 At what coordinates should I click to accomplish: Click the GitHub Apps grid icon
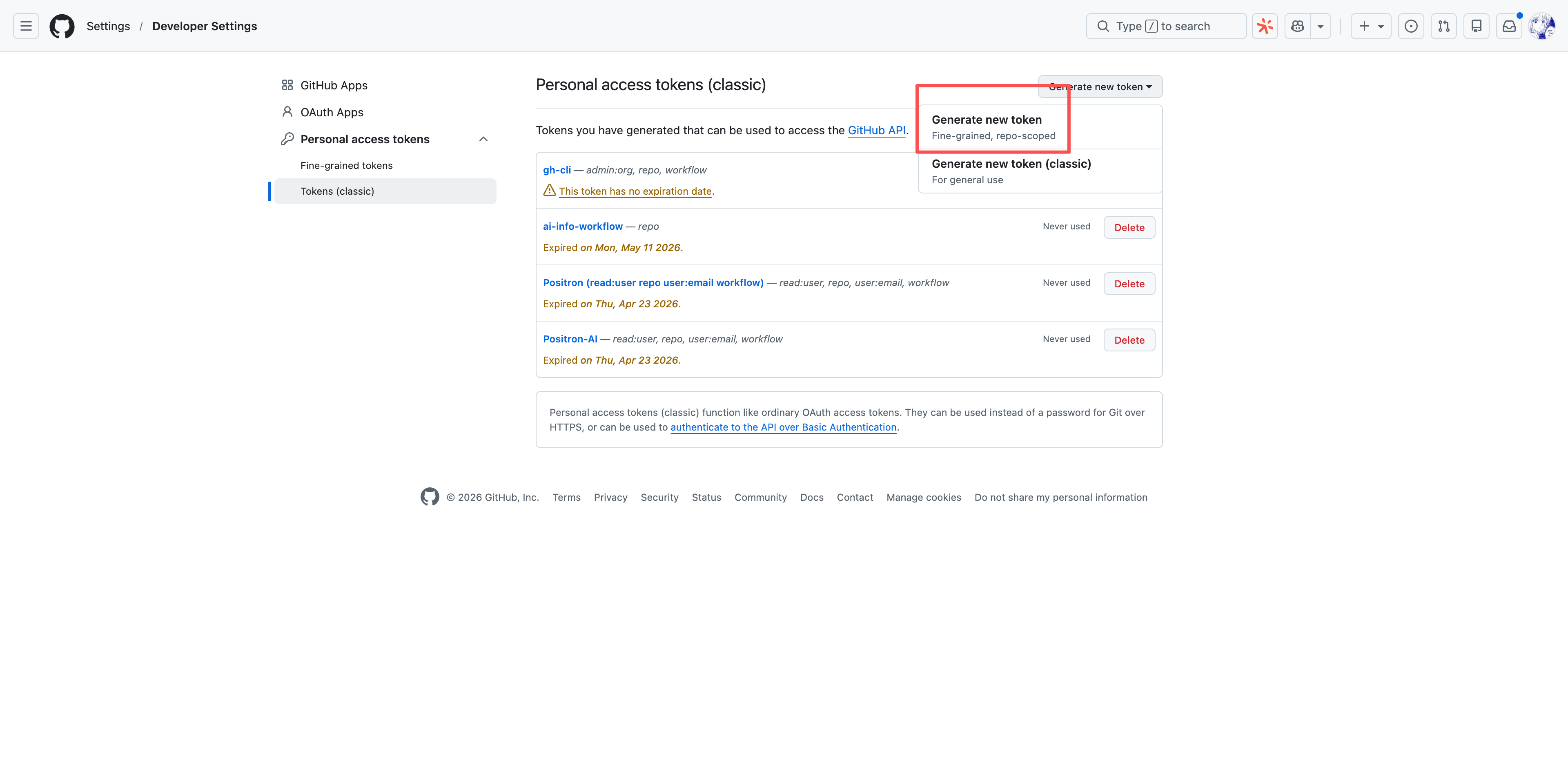coord(287,85)
